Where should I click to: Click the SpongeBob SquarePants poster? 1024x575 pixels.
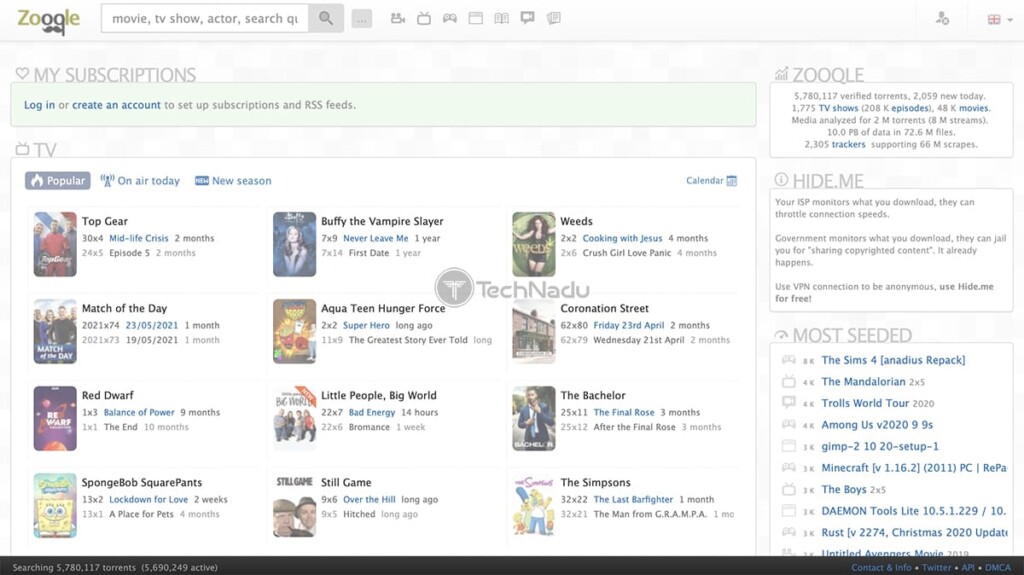tap(55, 505)
